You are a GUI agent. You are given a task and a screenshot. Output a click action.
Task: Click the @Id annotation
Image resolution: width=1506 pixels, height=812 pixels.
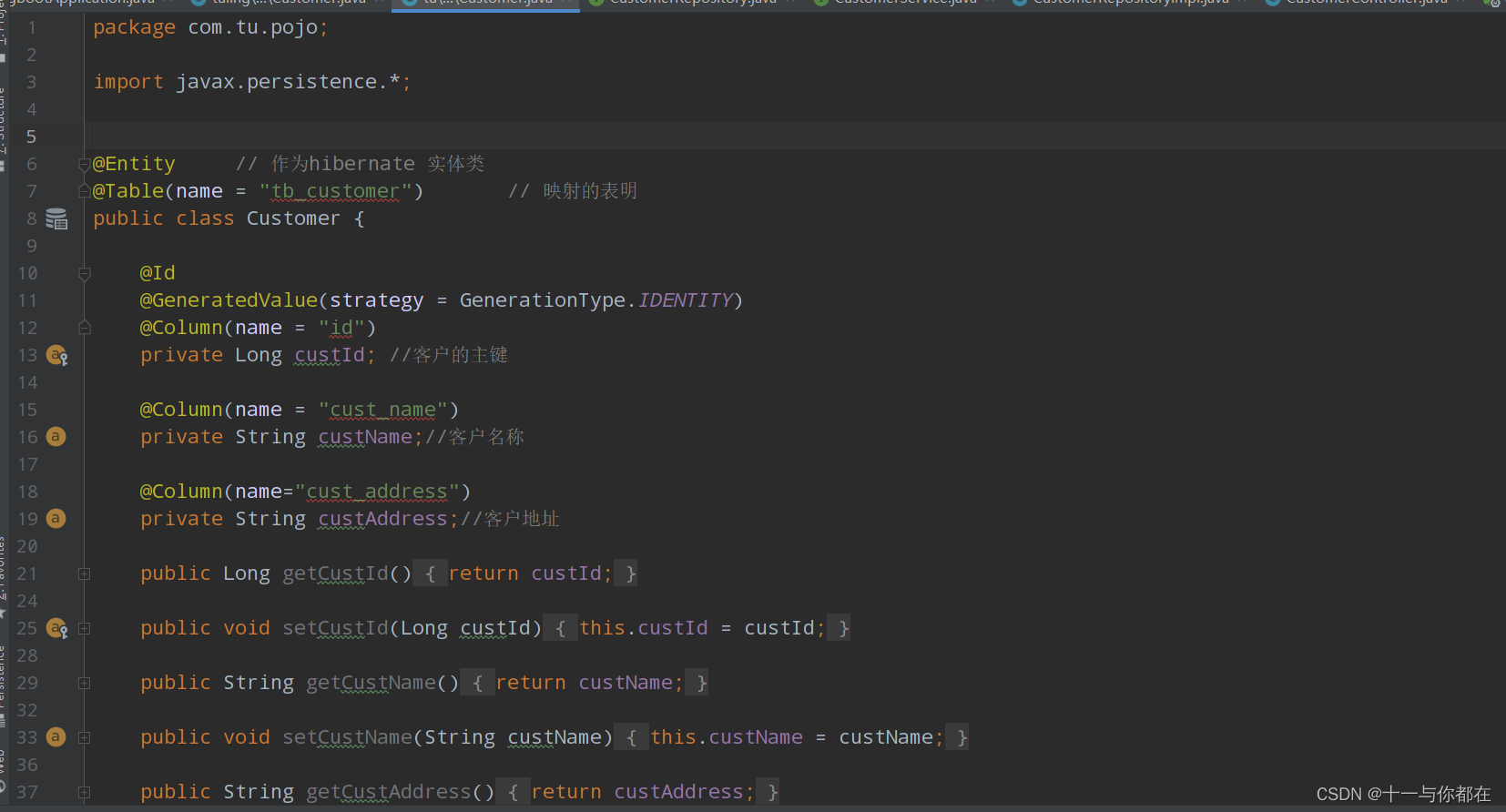[158, 273]
